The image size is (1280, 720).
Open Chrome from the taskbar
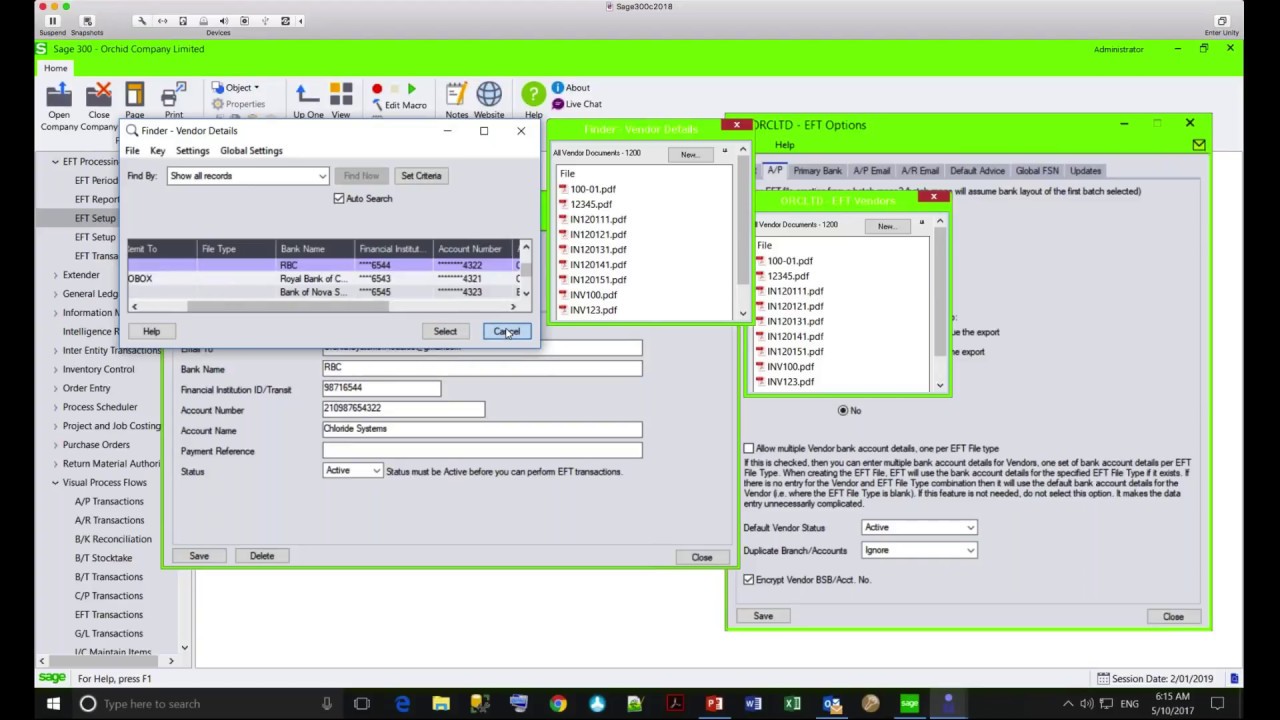coord(558,704)
